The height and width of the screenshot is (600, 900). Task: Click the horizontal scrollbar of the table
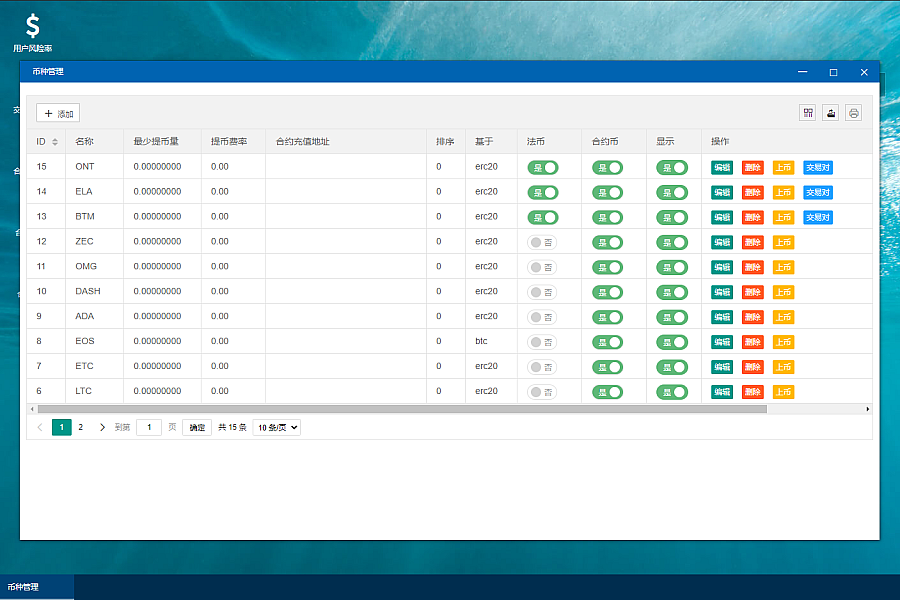pos(402,409)
